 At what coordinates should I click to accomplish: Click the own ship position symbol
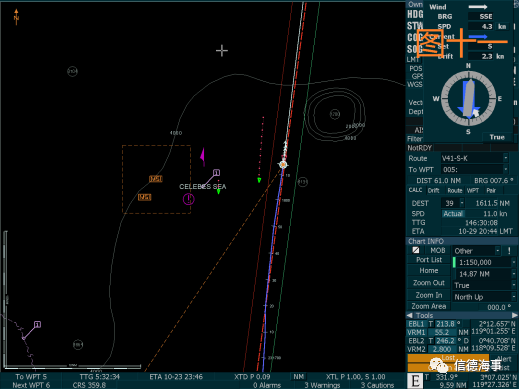coord(283,165)
